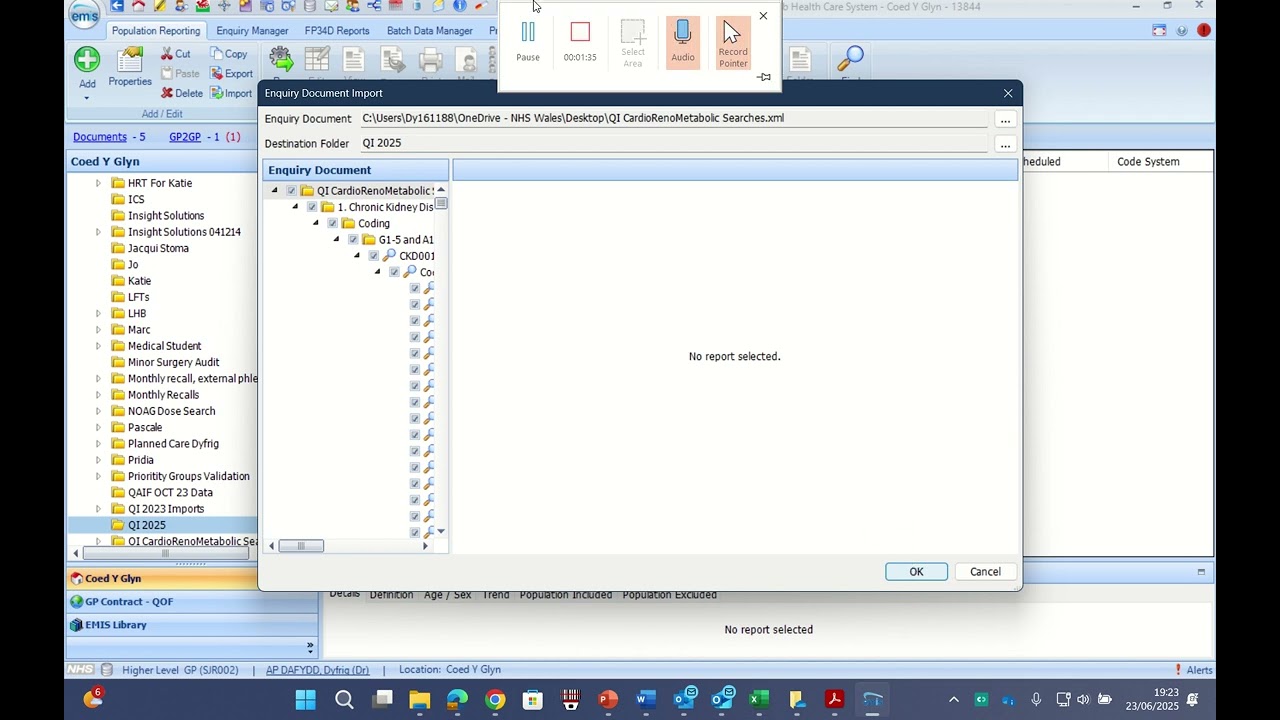1280x720 pixels.
Task: Click scroll down arrow in Enquiry Document tree
Action: click(x=441, y=532)
